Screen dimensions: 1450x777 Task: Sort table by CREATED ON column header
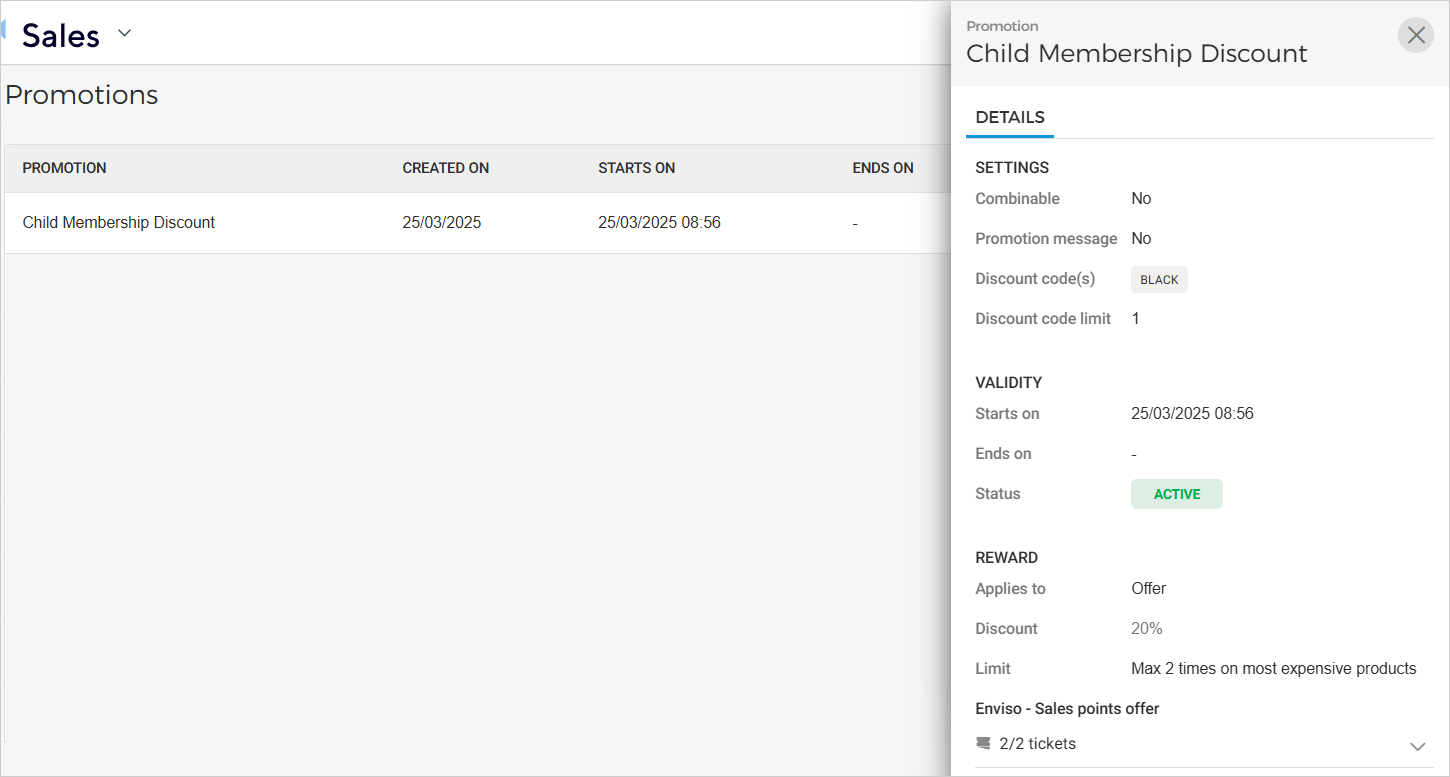pyautogui.click(x=445, y=168)
